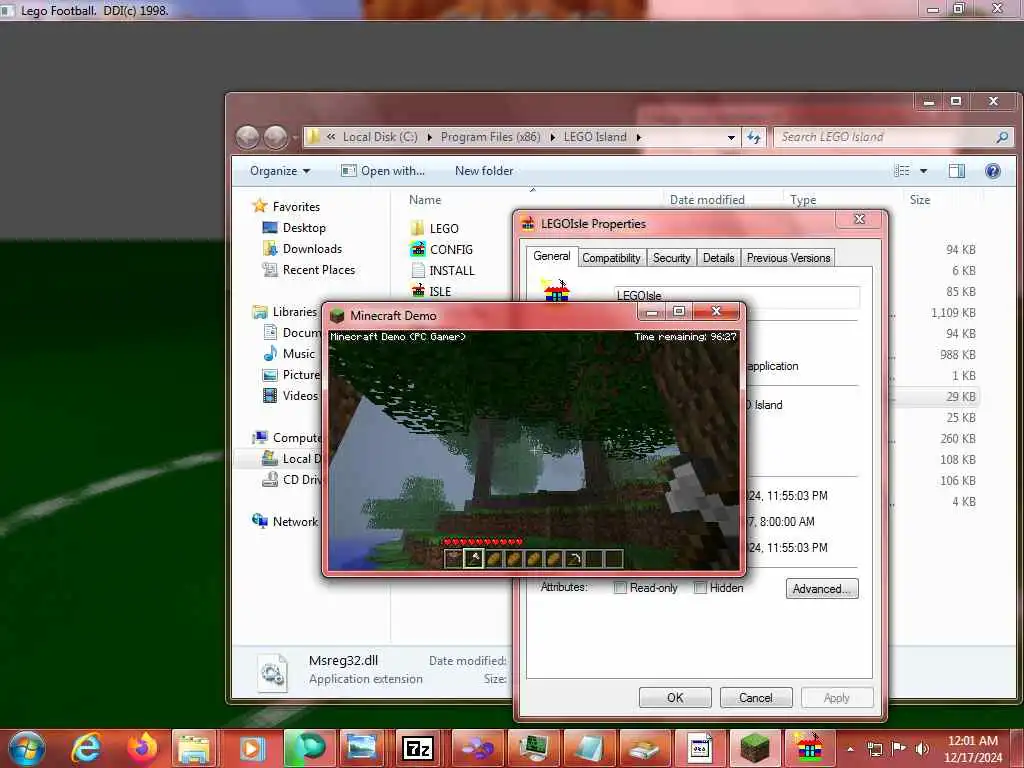Expand the view options dropdown arrow

coord(923,171)
